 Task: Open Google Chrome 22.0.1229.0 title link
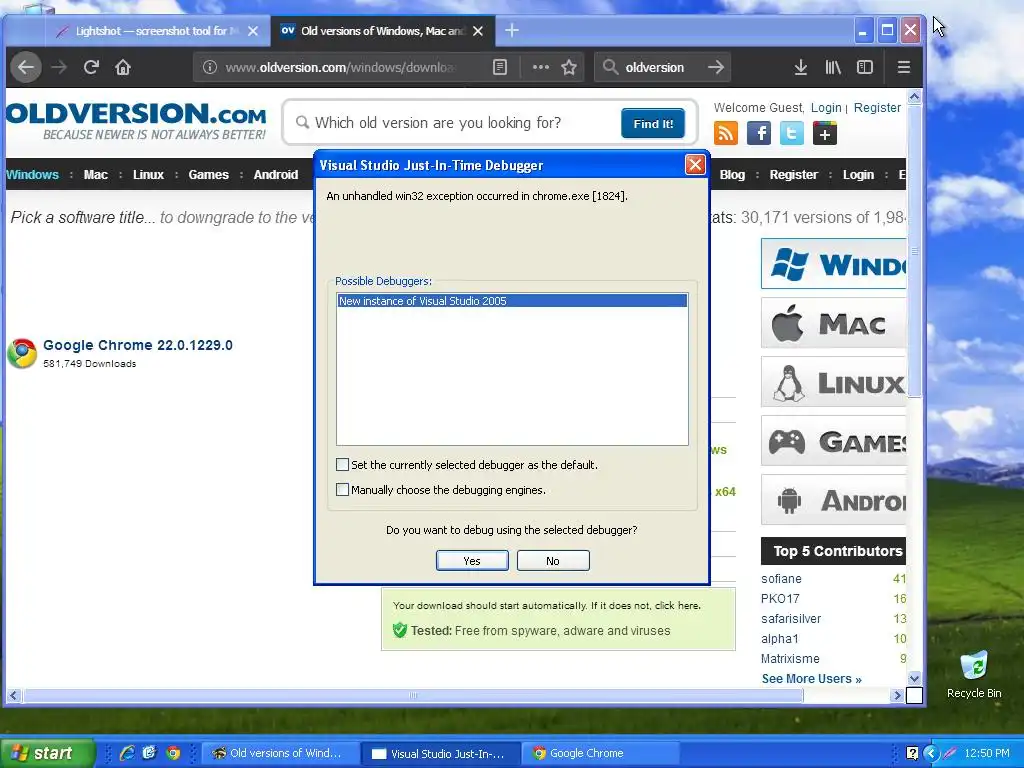point(138,345)
